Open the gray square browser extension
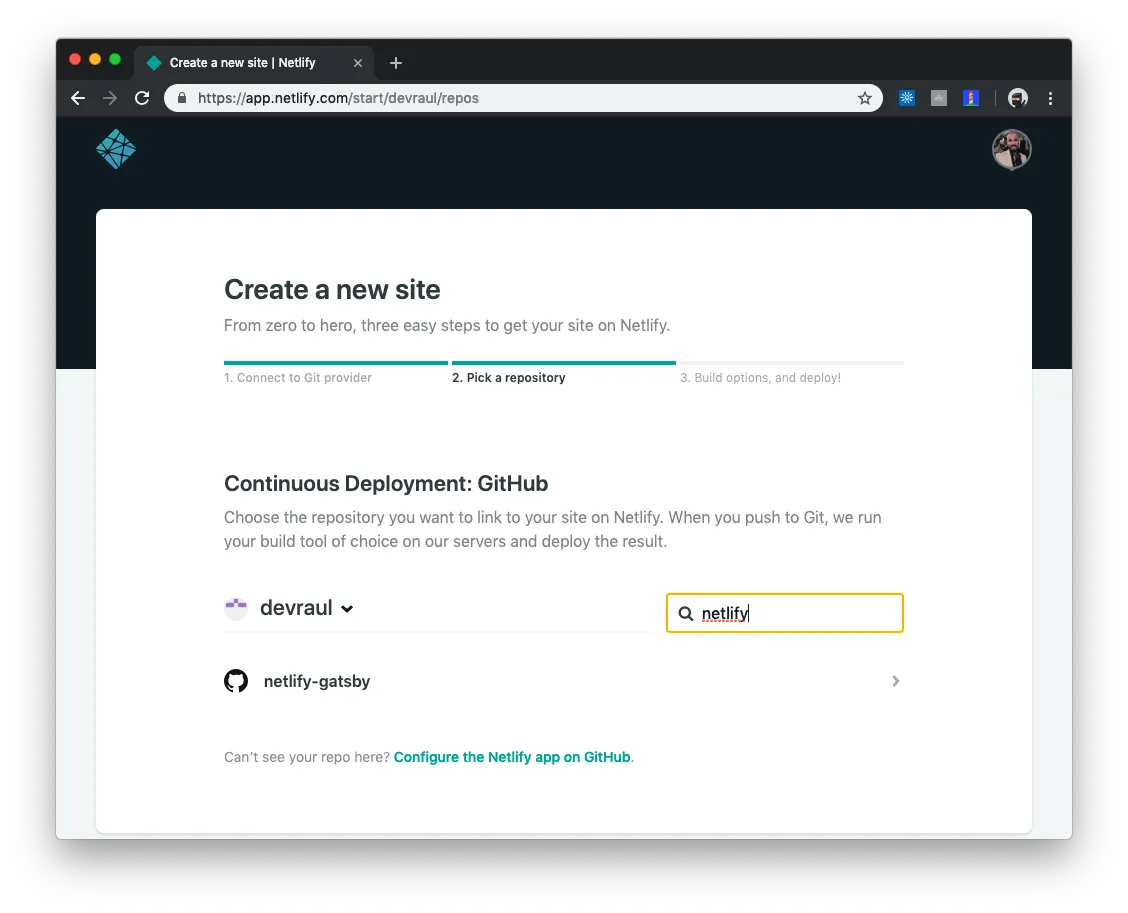 point(939,98)
